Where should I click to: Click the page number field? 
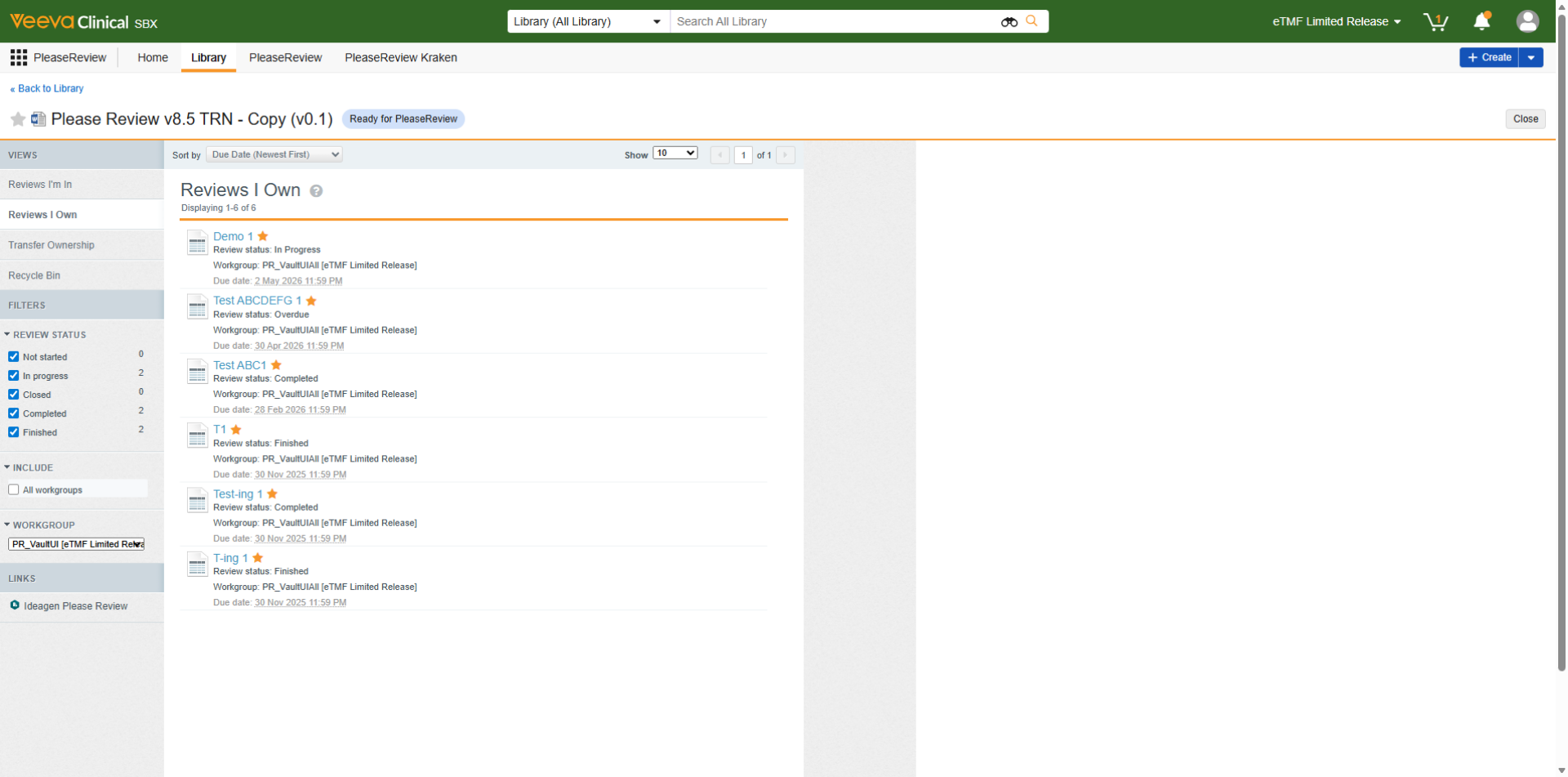[x=743, y=155]
